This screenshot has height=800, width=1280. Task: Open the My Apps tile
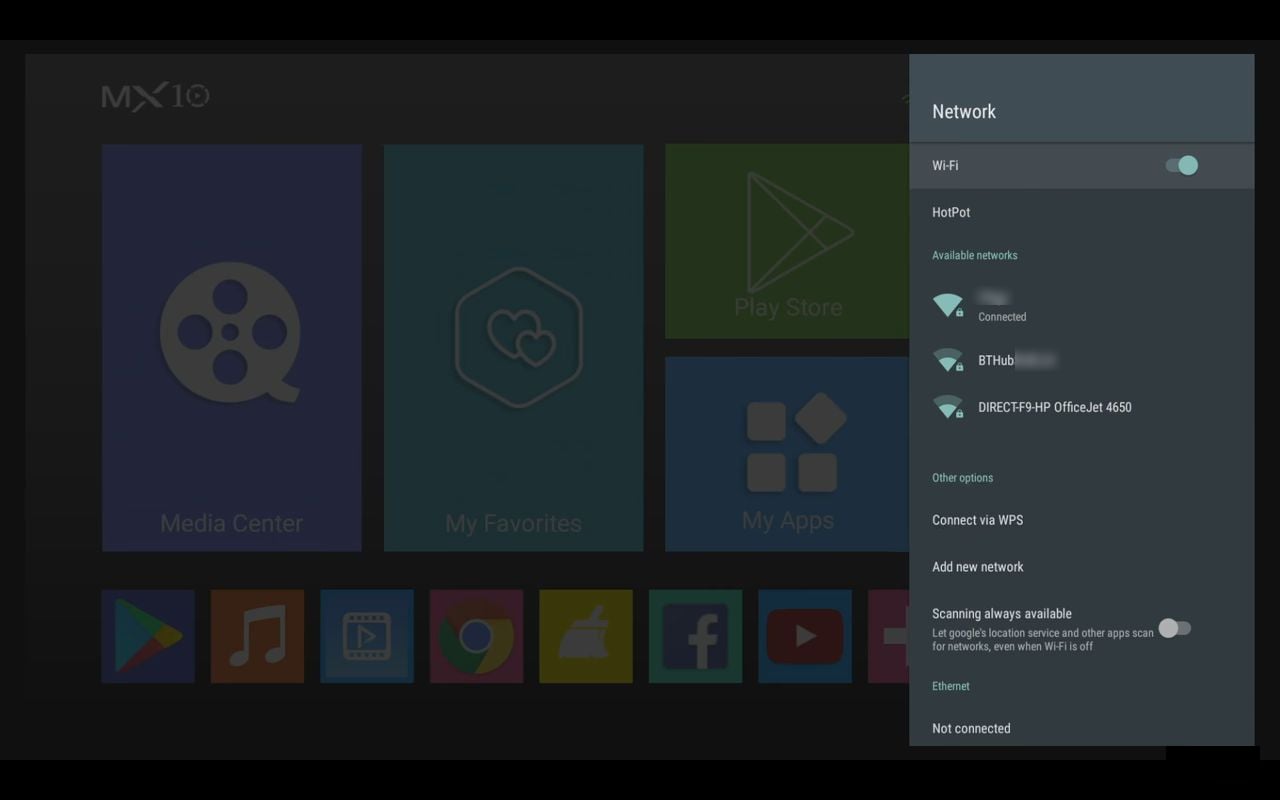click(787, 453)
